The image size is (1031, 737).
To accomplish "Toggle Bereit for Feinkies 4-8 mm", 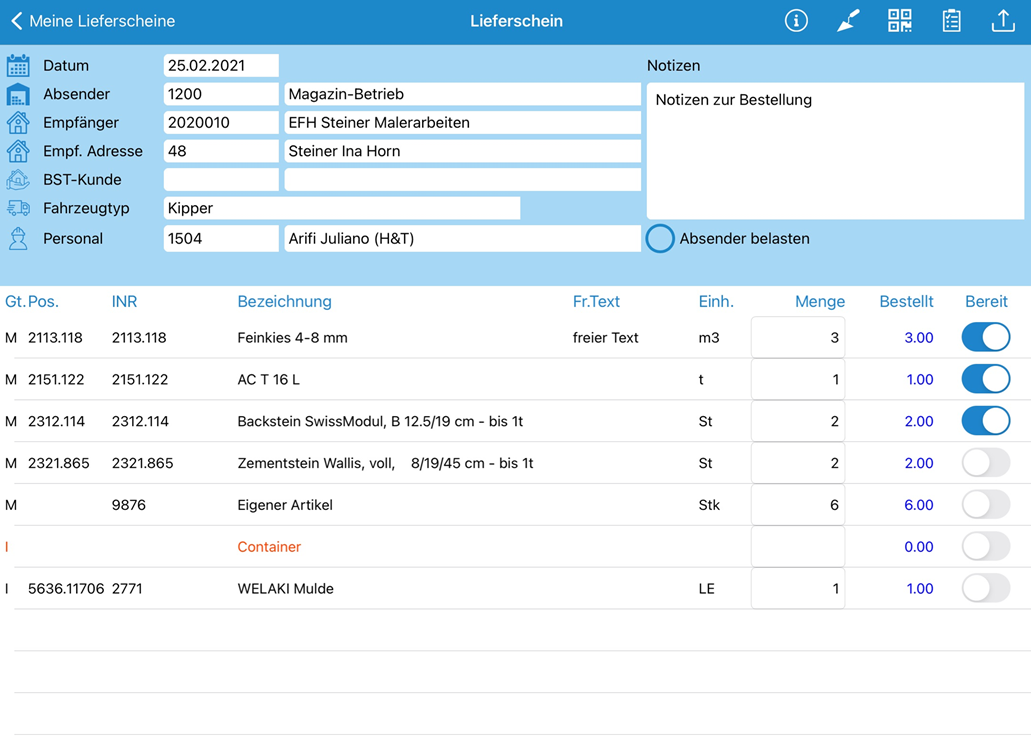I will point(986,337).
